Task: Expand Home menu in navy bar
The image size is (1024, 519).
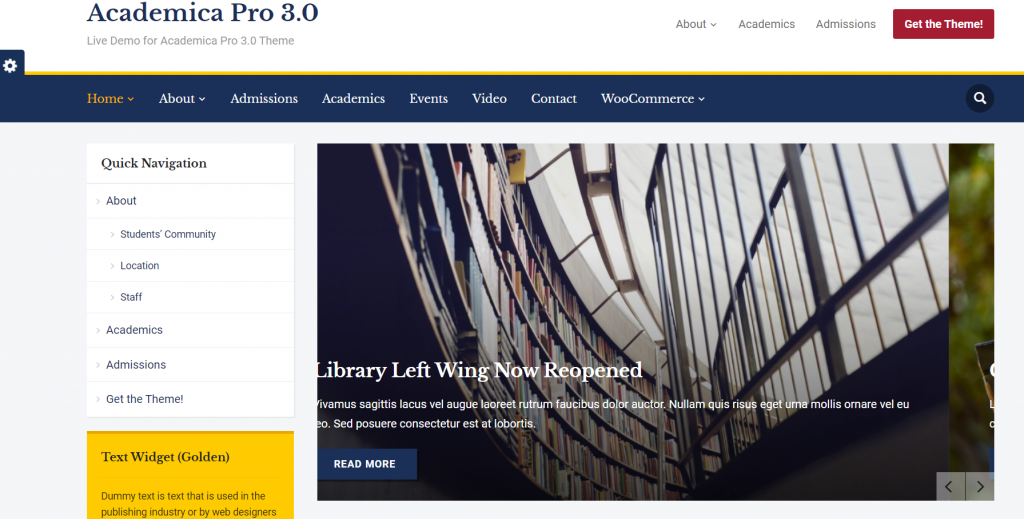Action: click(110, 98)
